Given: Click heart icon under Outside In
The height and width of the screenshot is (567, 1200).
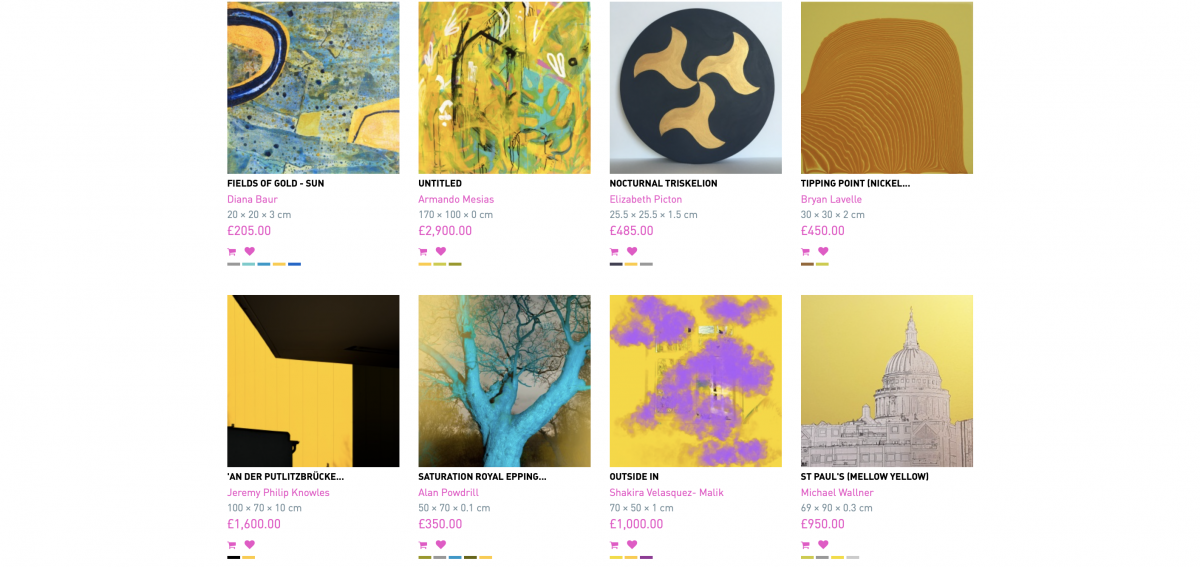Looking at the screenshot, I should coord(632,544).
